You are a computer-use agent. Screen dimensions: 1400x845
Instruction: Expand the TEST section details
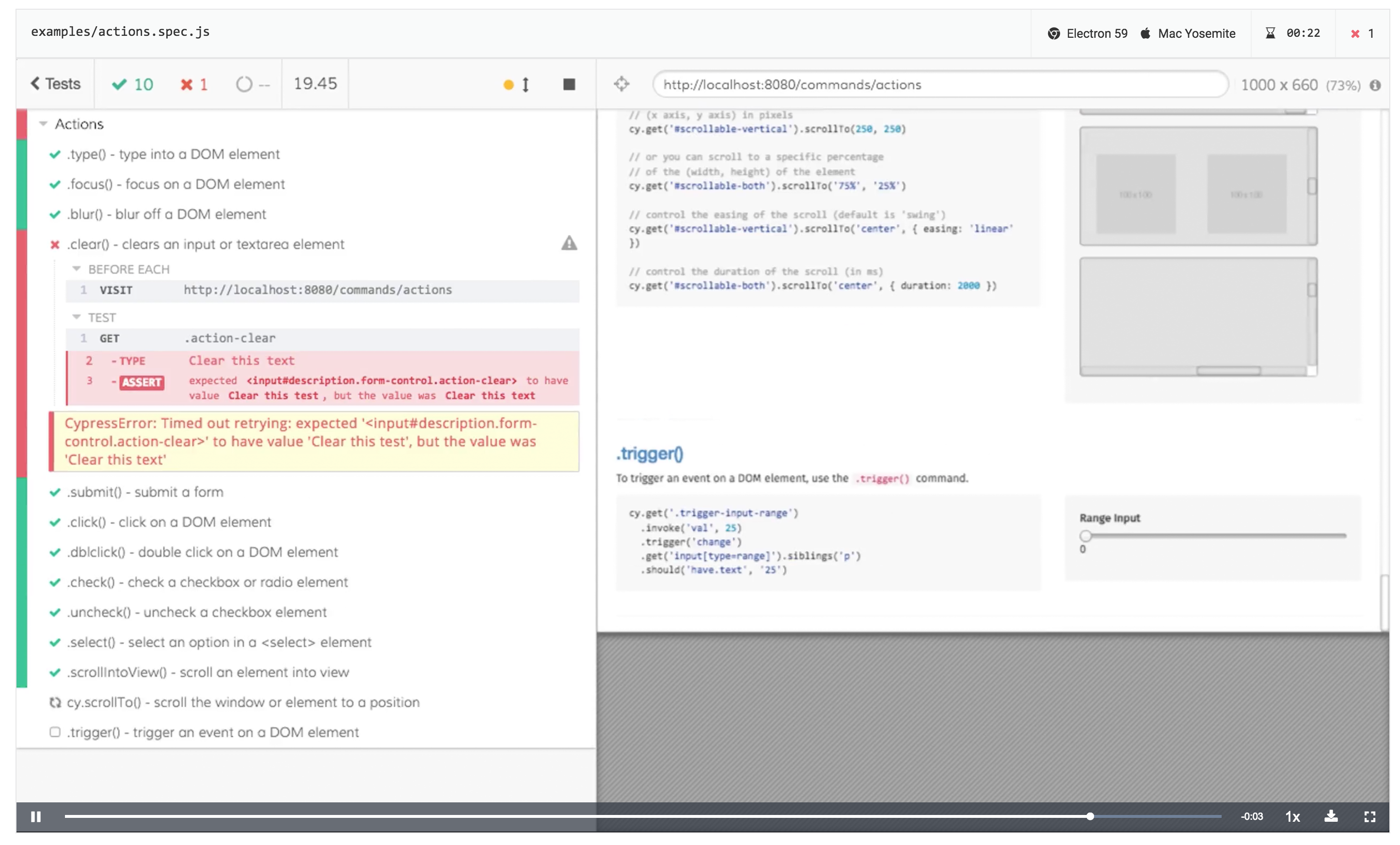coord(79,315)
